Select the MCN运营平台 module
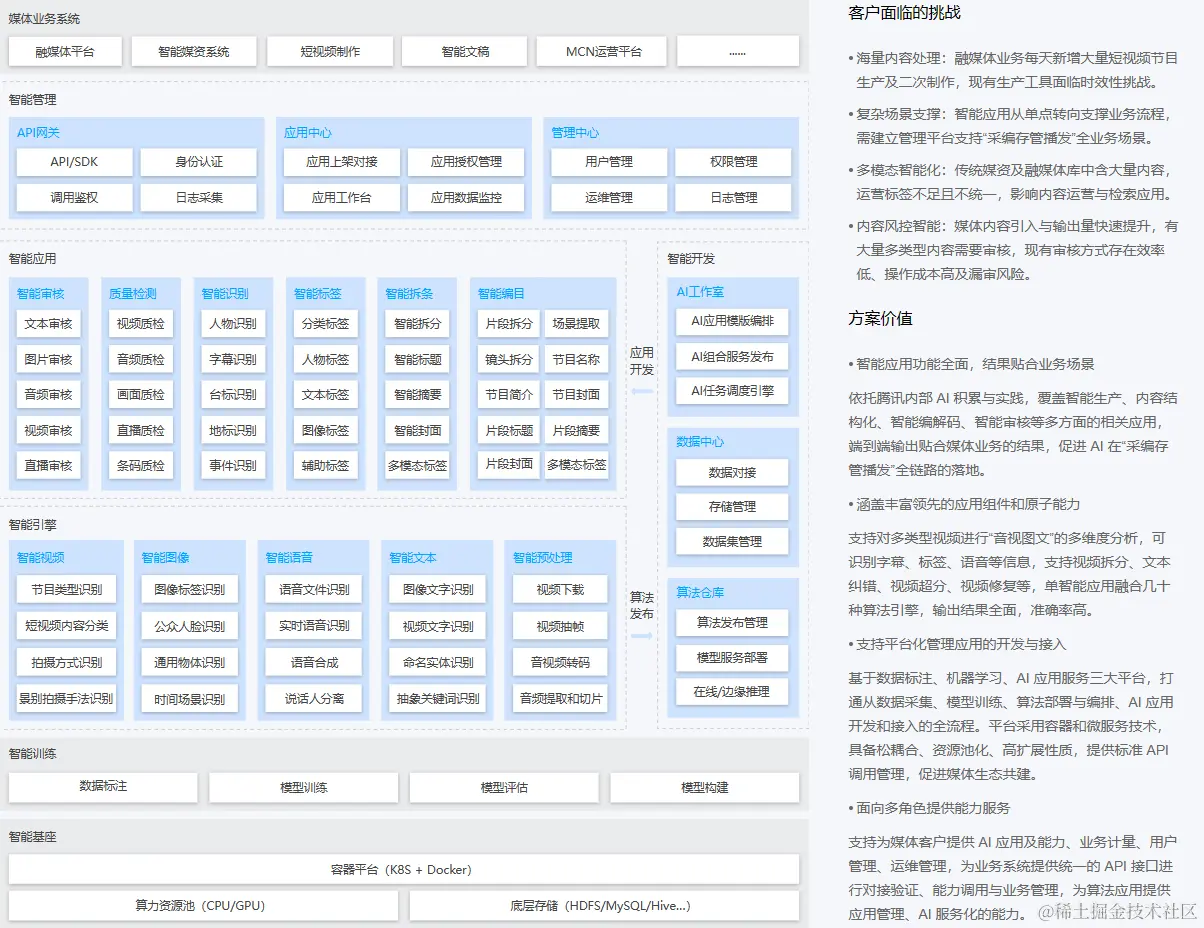The image size is (1204, 928). (602, 51)
